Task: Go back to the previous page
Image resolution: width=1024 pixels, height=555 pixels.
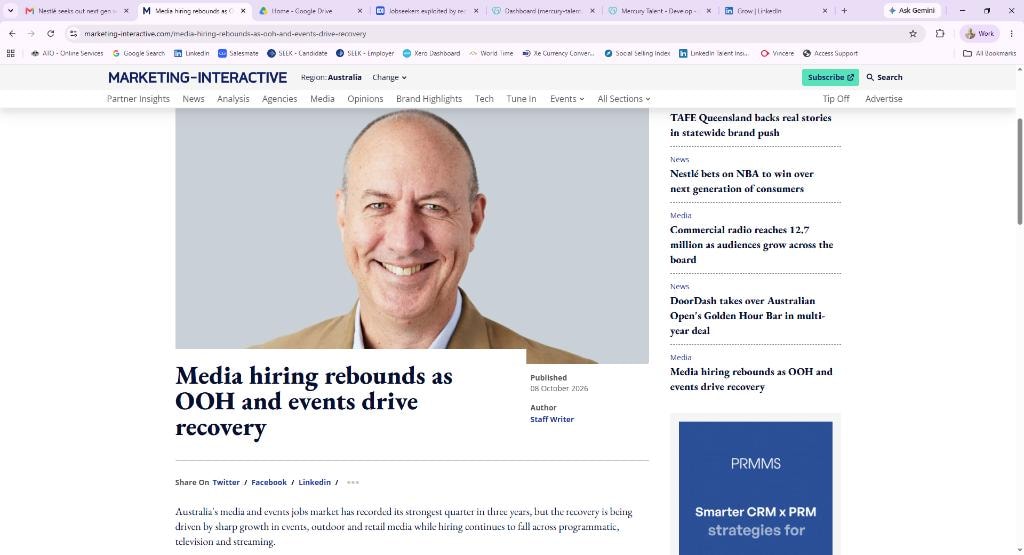Action: [x=12, y=33]
